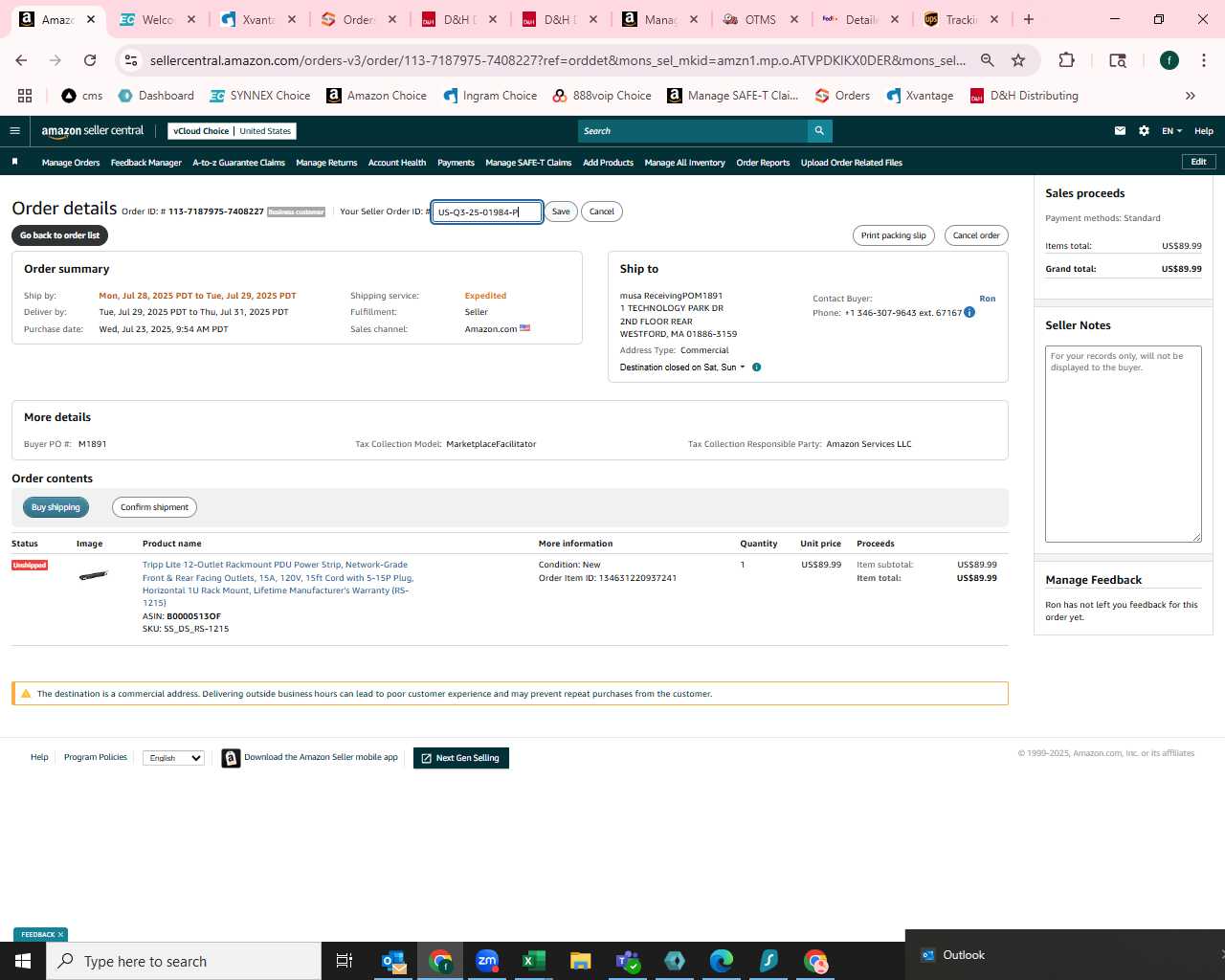Click the Edit navigation button

[1198, 162]
